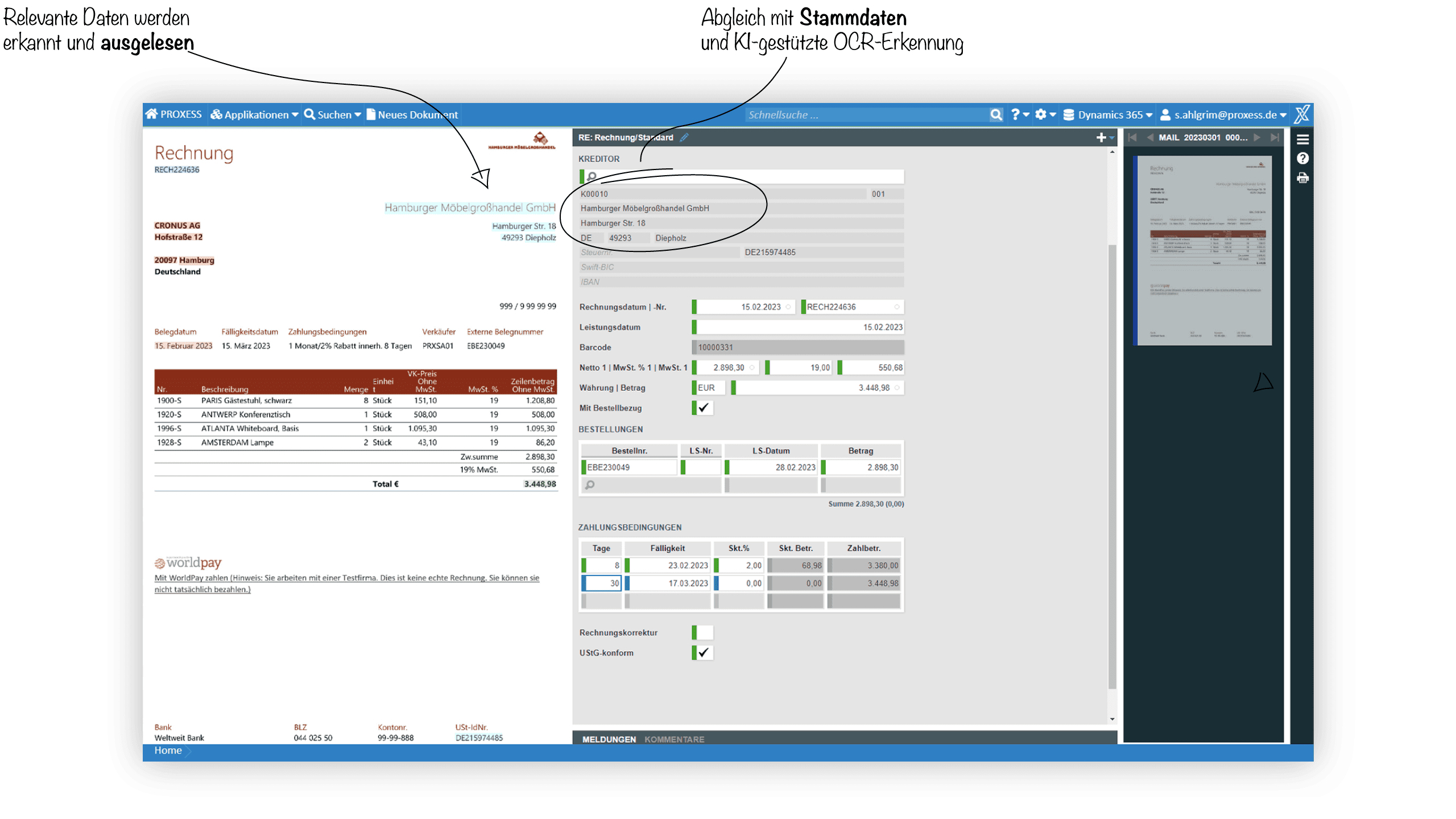Click the Kreditor search magnifier field

click(x=742, y=176)
